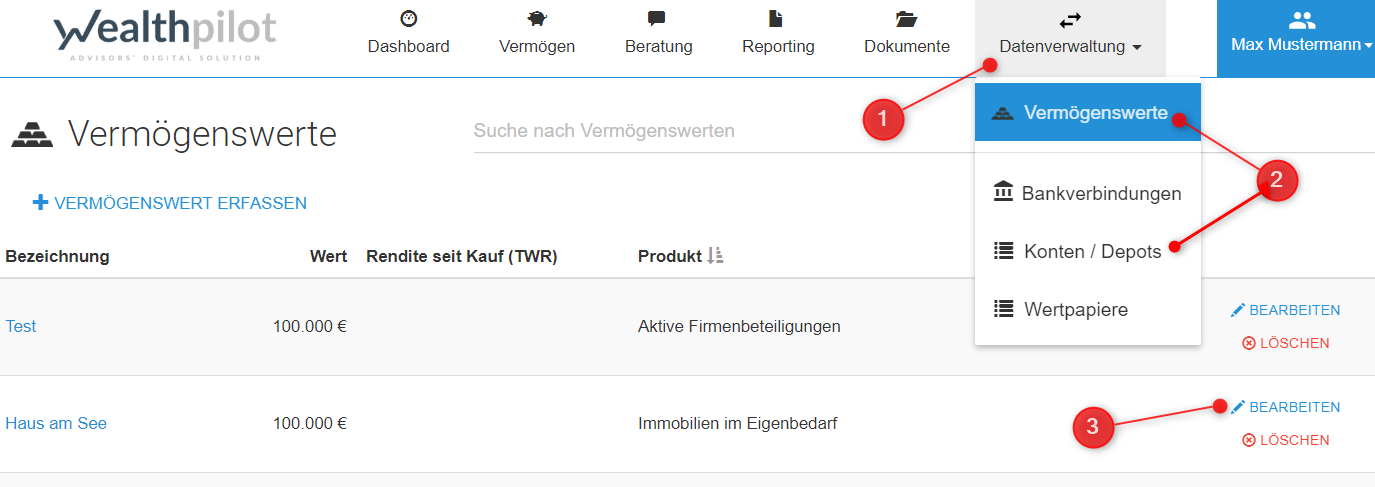Click the sort icon next to Produkt

[715, 256]
